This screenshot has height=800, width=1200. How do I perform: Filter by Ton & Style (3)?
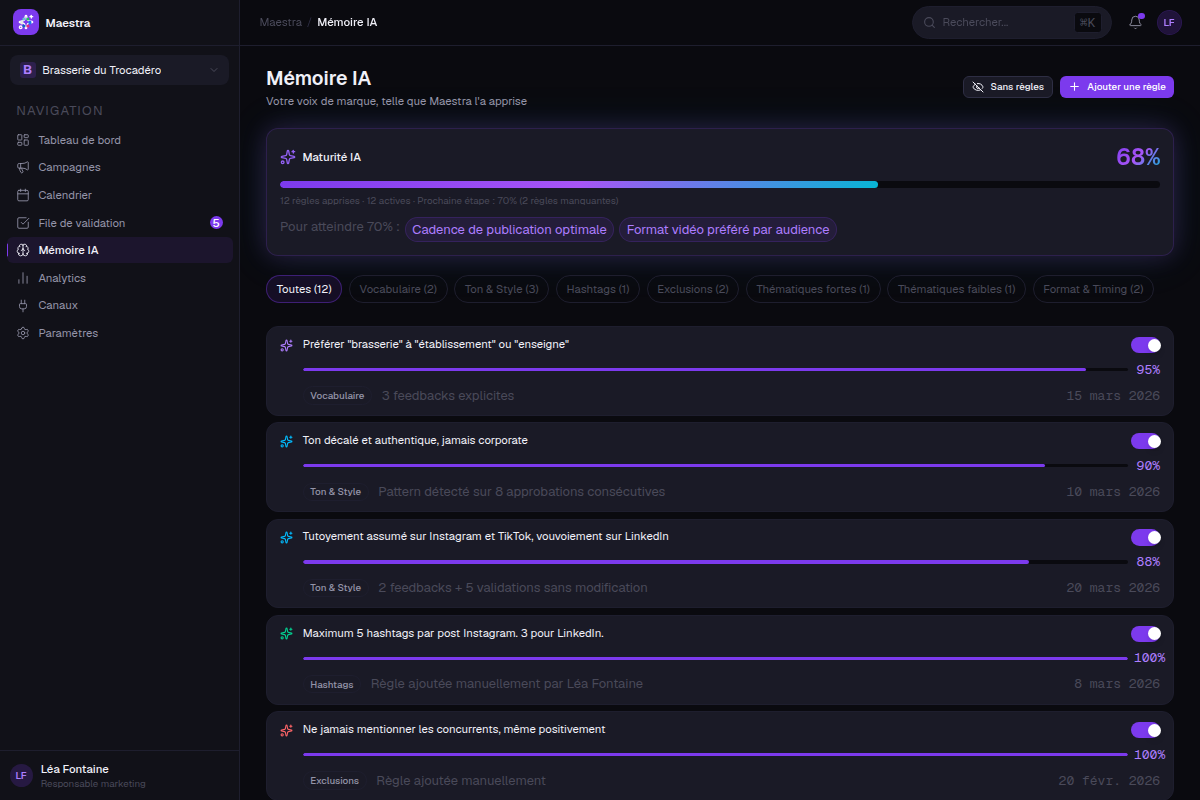[x=502, y=289]
